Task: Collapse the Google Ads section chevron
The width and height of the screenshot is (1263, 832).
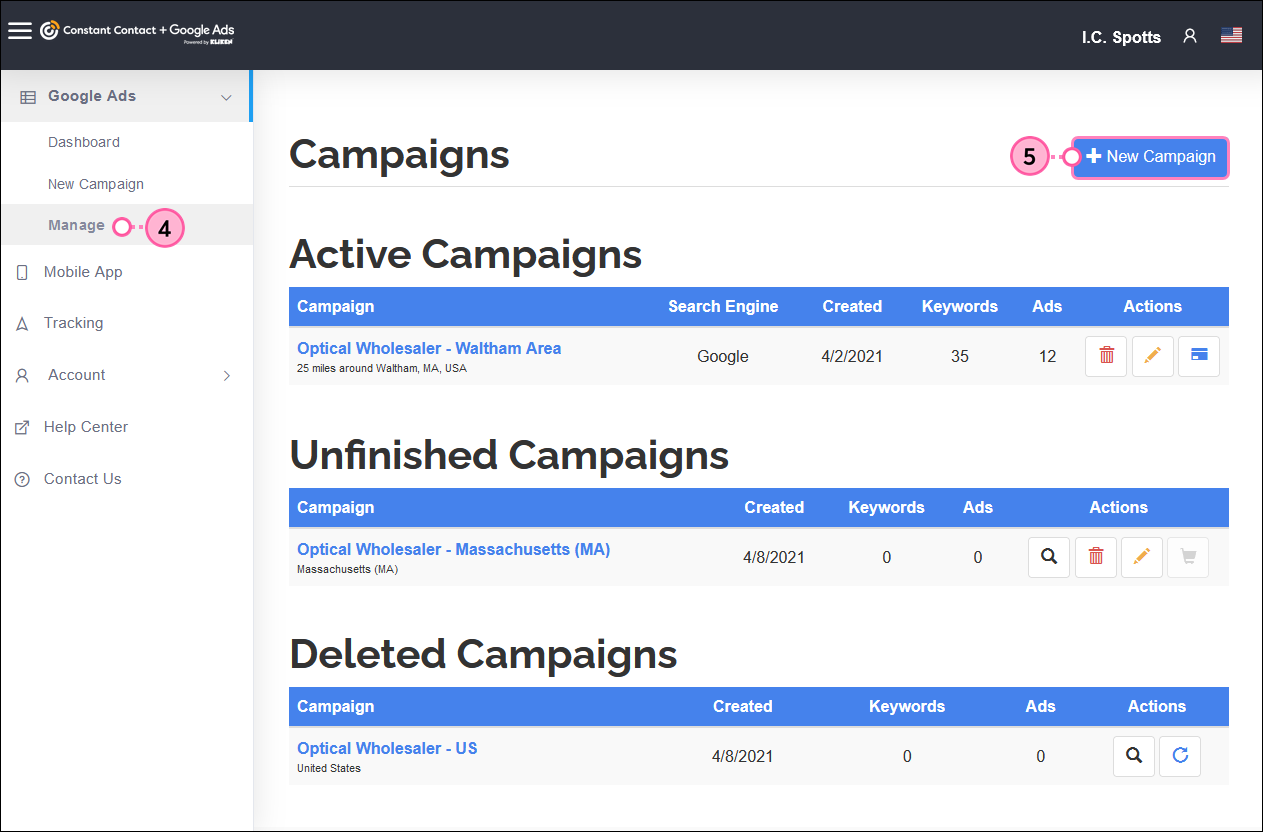Action: pyautogui.click(x=226, y=98)
